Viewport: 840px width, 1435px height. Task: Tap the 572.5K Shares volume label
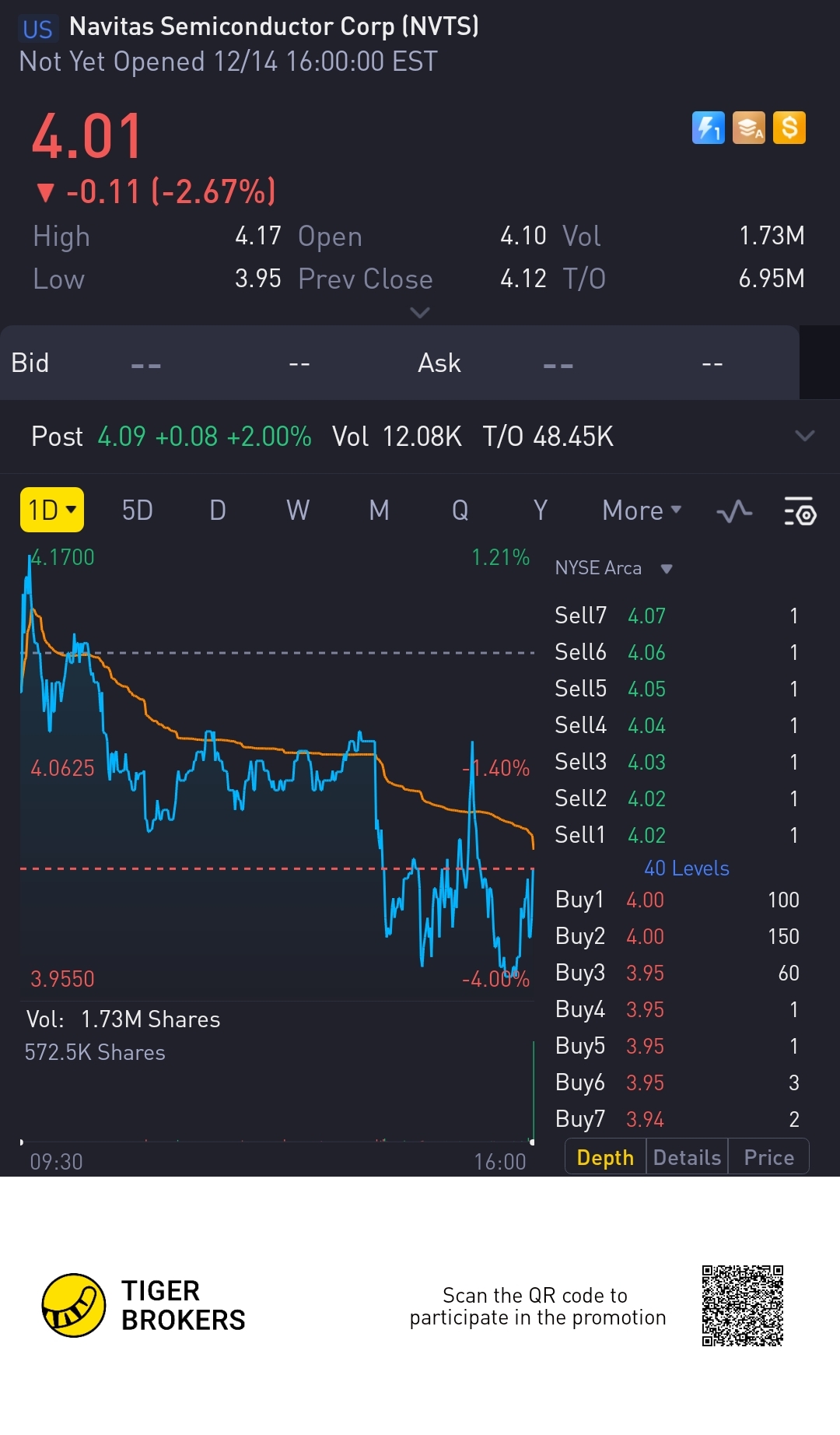pos(95,1053)
